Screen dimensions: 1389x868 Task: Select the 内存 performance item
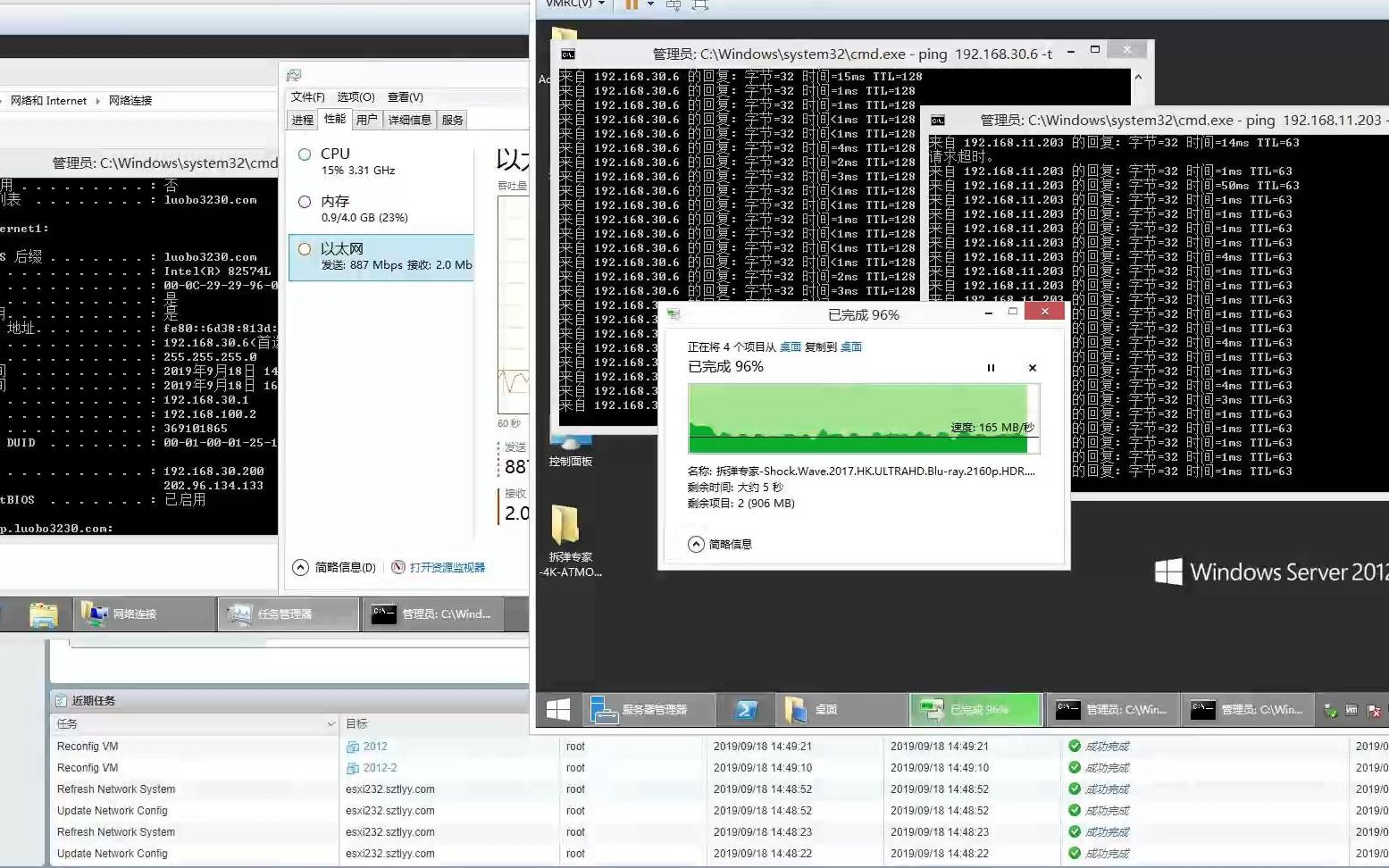point(381,209)
